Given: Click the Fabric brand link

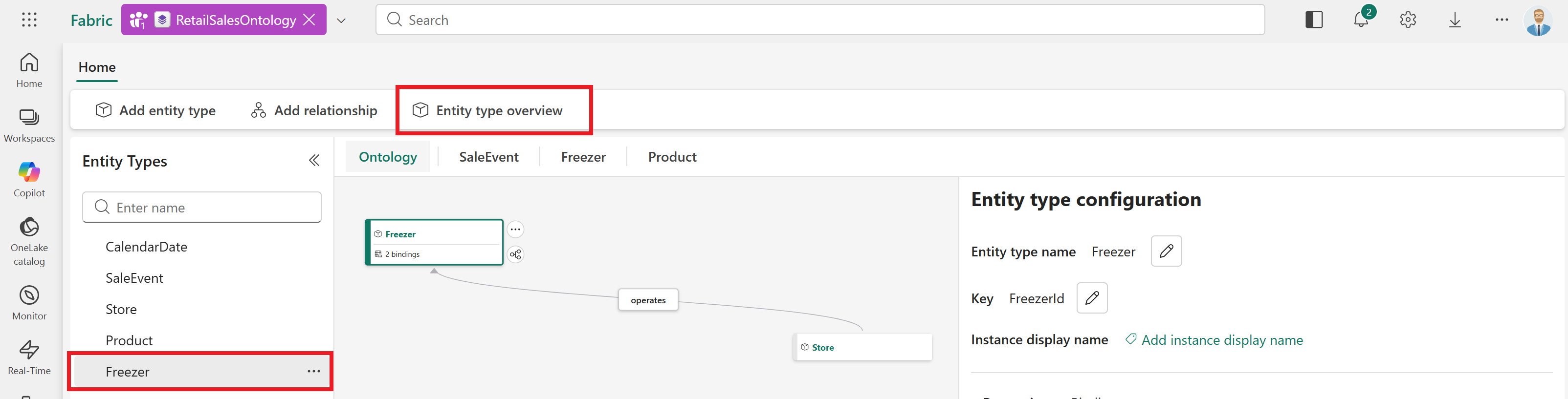Looking at the screenshot, I should (91, 20).
